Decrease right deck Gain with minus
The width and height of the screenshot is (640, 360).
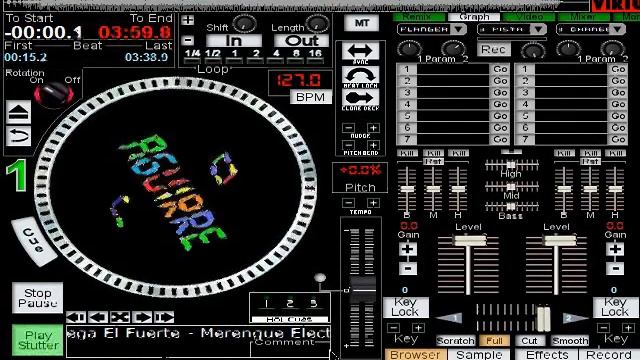[615, 269]
